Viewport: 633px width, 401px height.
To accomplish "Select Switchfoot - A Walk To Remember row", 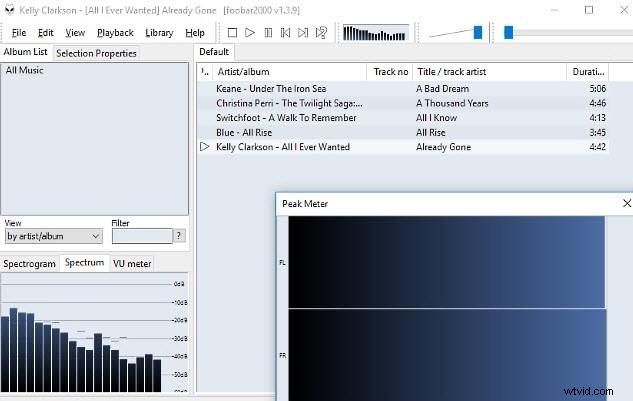I will [402, 118].
